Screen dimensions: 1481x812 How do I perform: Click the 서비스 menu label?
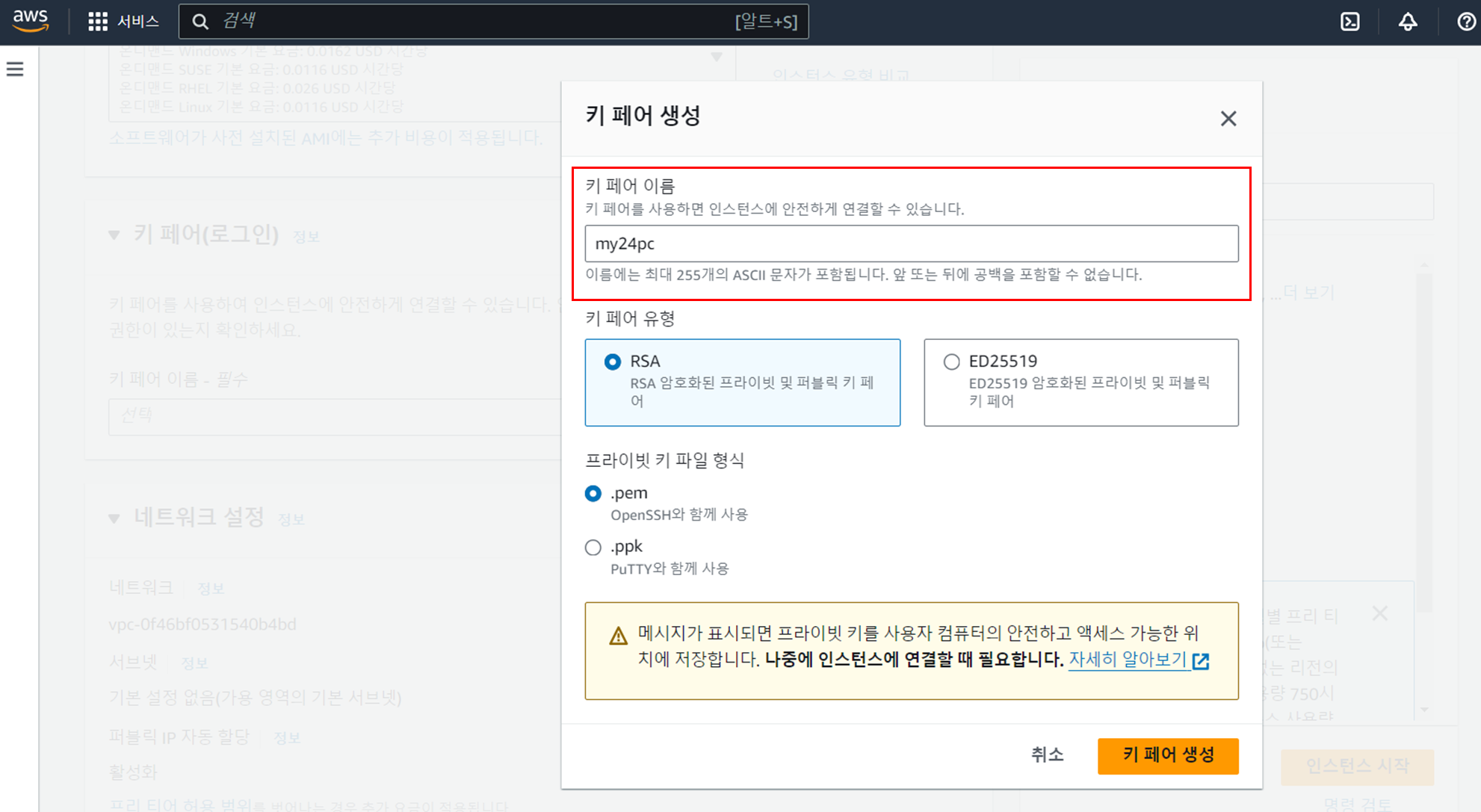click(x=138, y=22)
